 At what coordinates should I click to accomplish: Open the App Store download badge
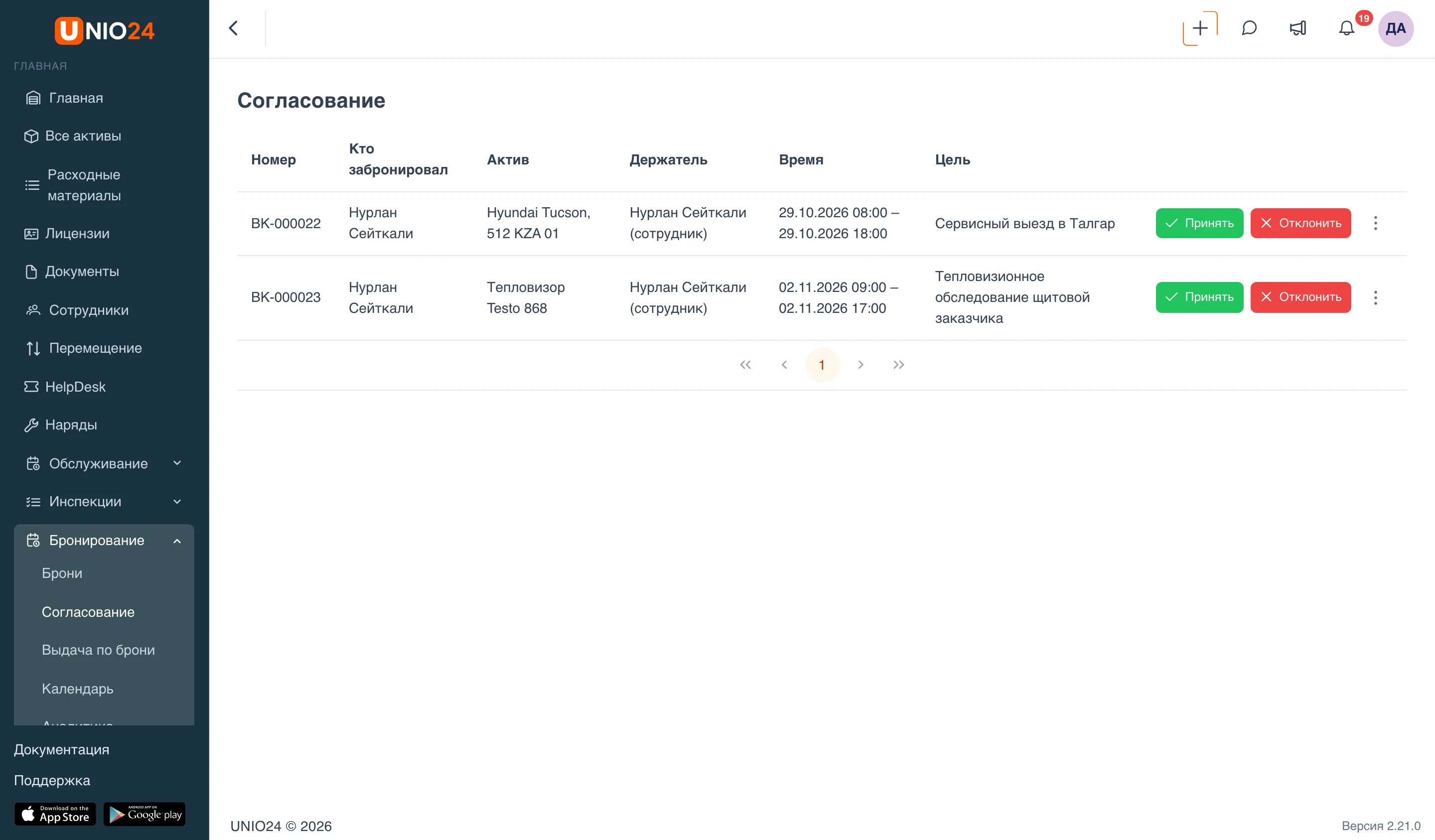pyautogui.click(x=55, y=814)
